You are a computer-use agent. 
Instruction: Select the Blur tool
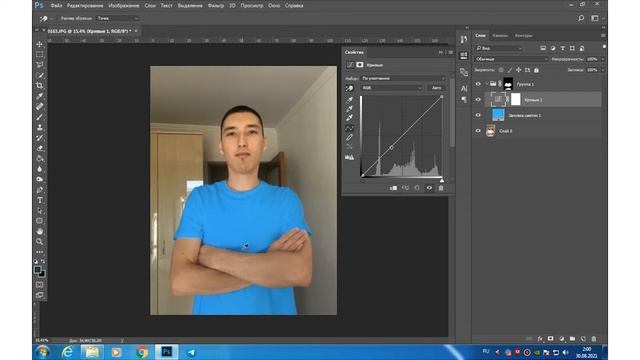click(40, 169)
